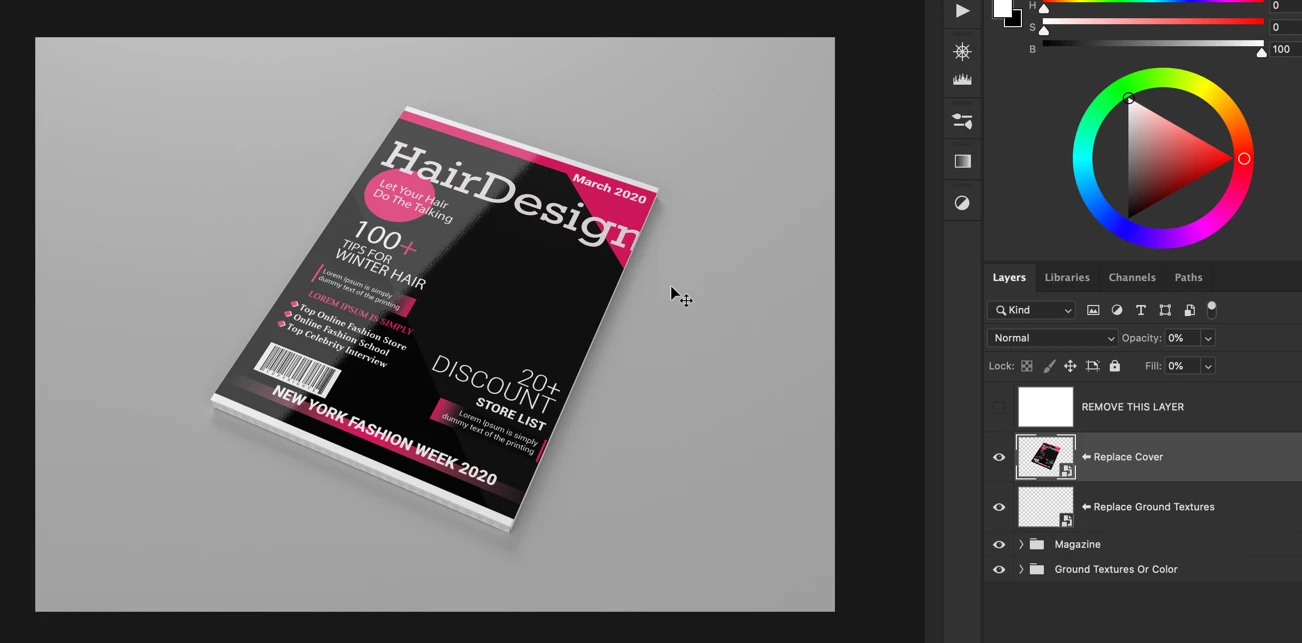
Task: Select the Replace Ground Textures layer thumbnail
Action: pyautogui.click(x=1045, y=507)
